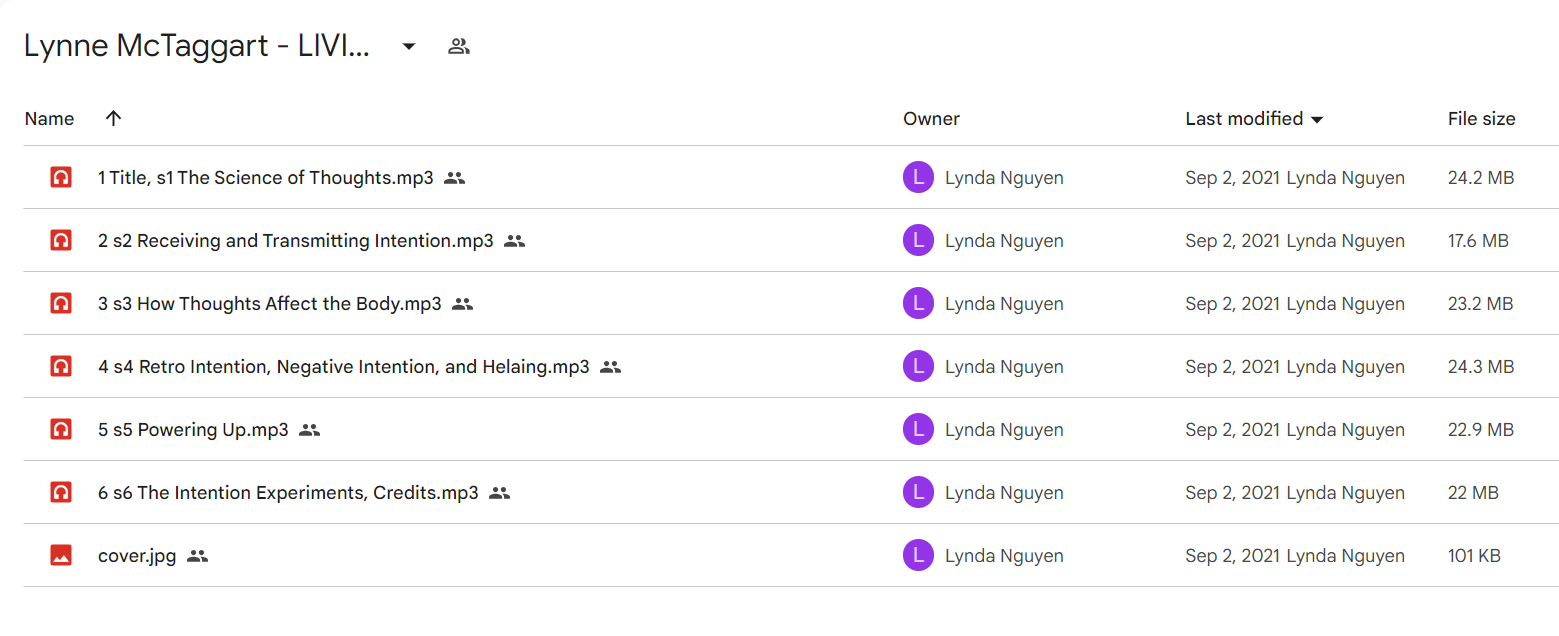This screenshot has height=636, width=1559.
Task: Select the Lynne McTaggart folder title text
Action: [197, 46]
